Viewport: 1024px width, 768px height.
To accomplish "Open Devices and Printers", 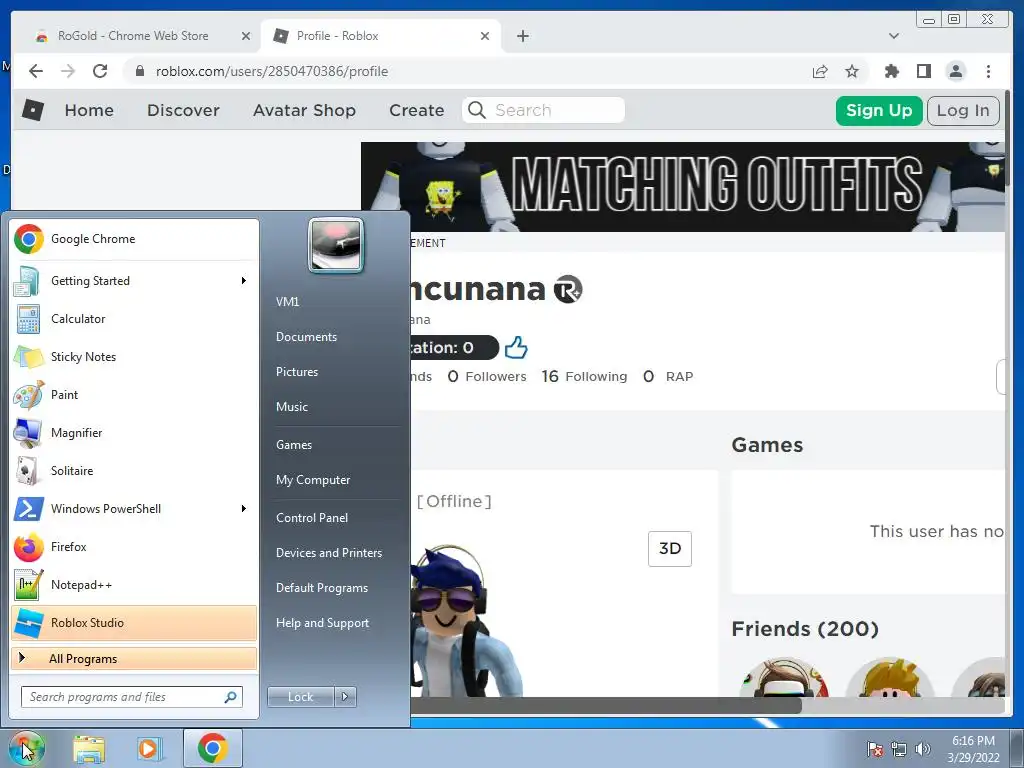I will pyautogui.click(x=328, y=553).
